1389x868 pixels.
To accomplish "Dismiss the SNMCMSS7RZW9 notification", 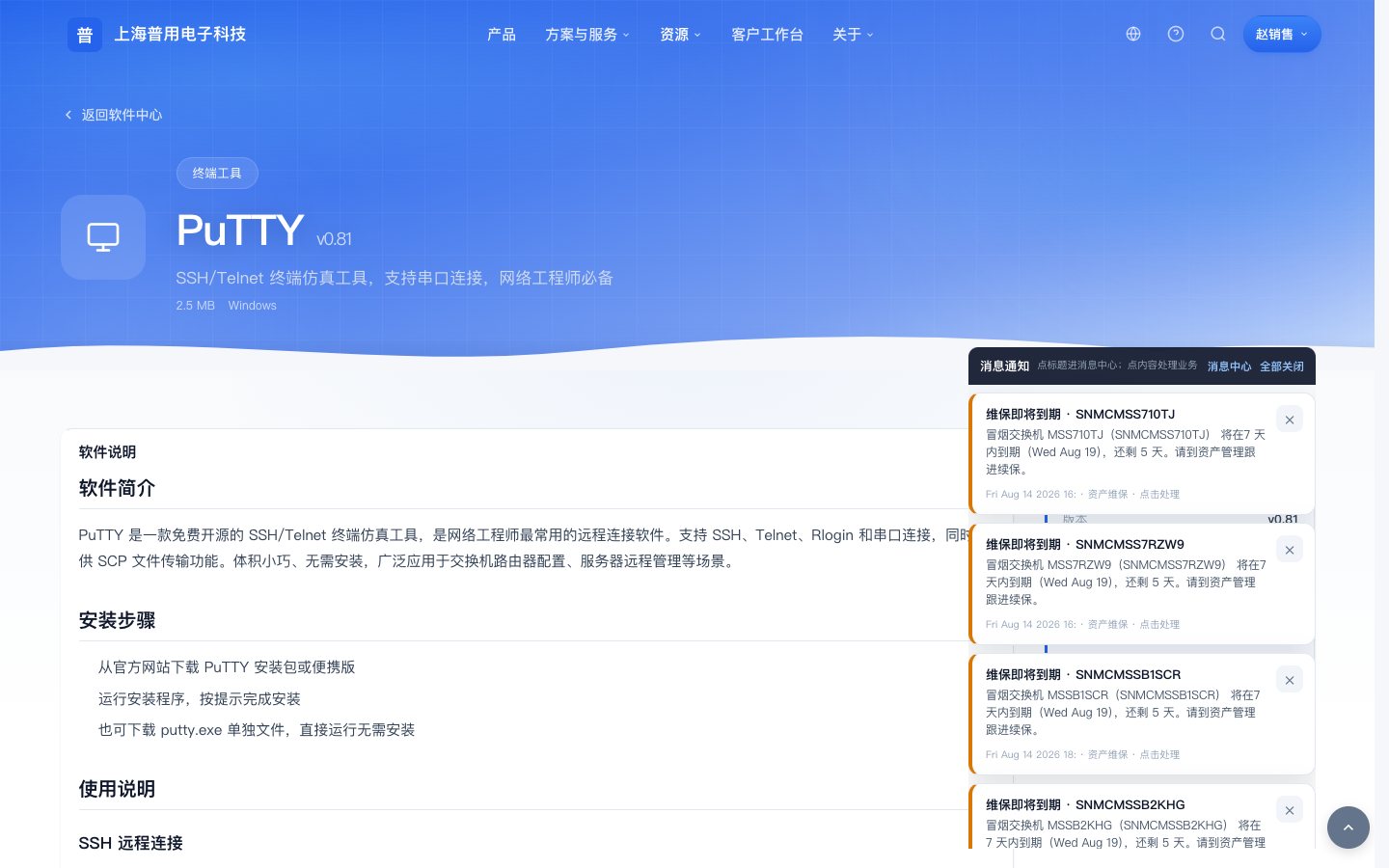I will click(1290, 550).
